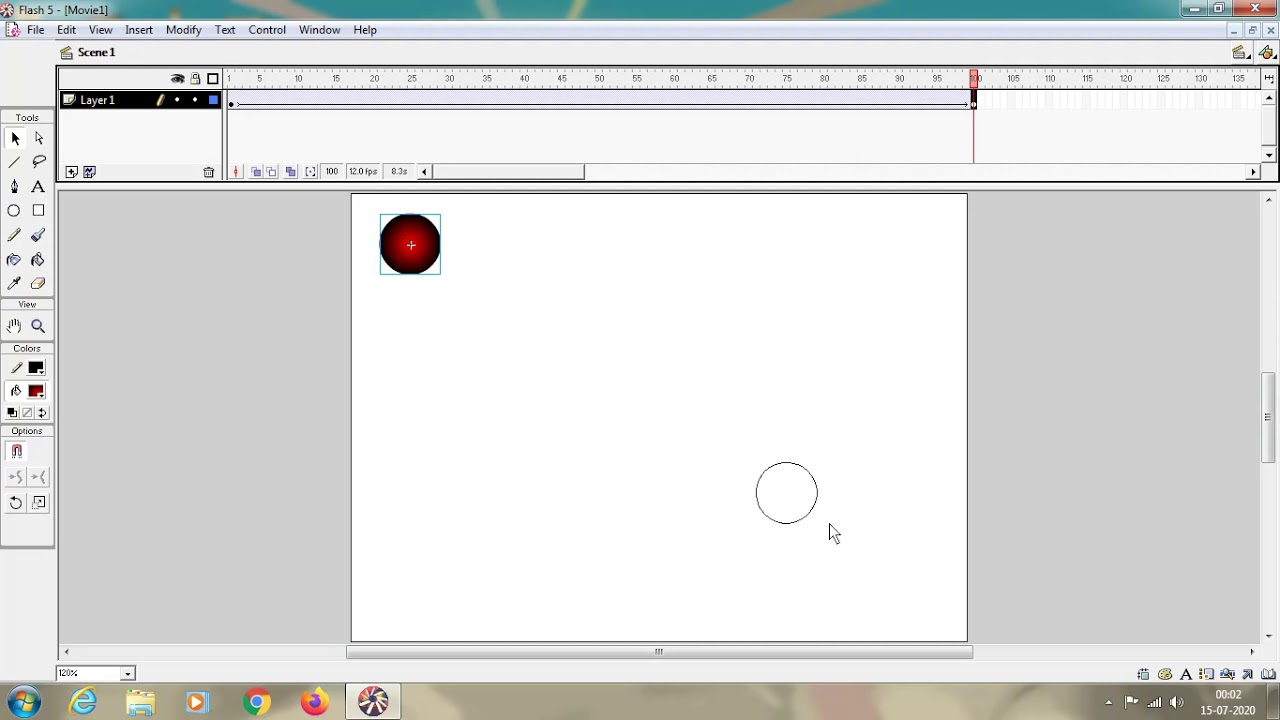Open the Movie Explorer launcher icon
The width and height of the screenshot is (1280, 720).
(x=1228, y=674)
